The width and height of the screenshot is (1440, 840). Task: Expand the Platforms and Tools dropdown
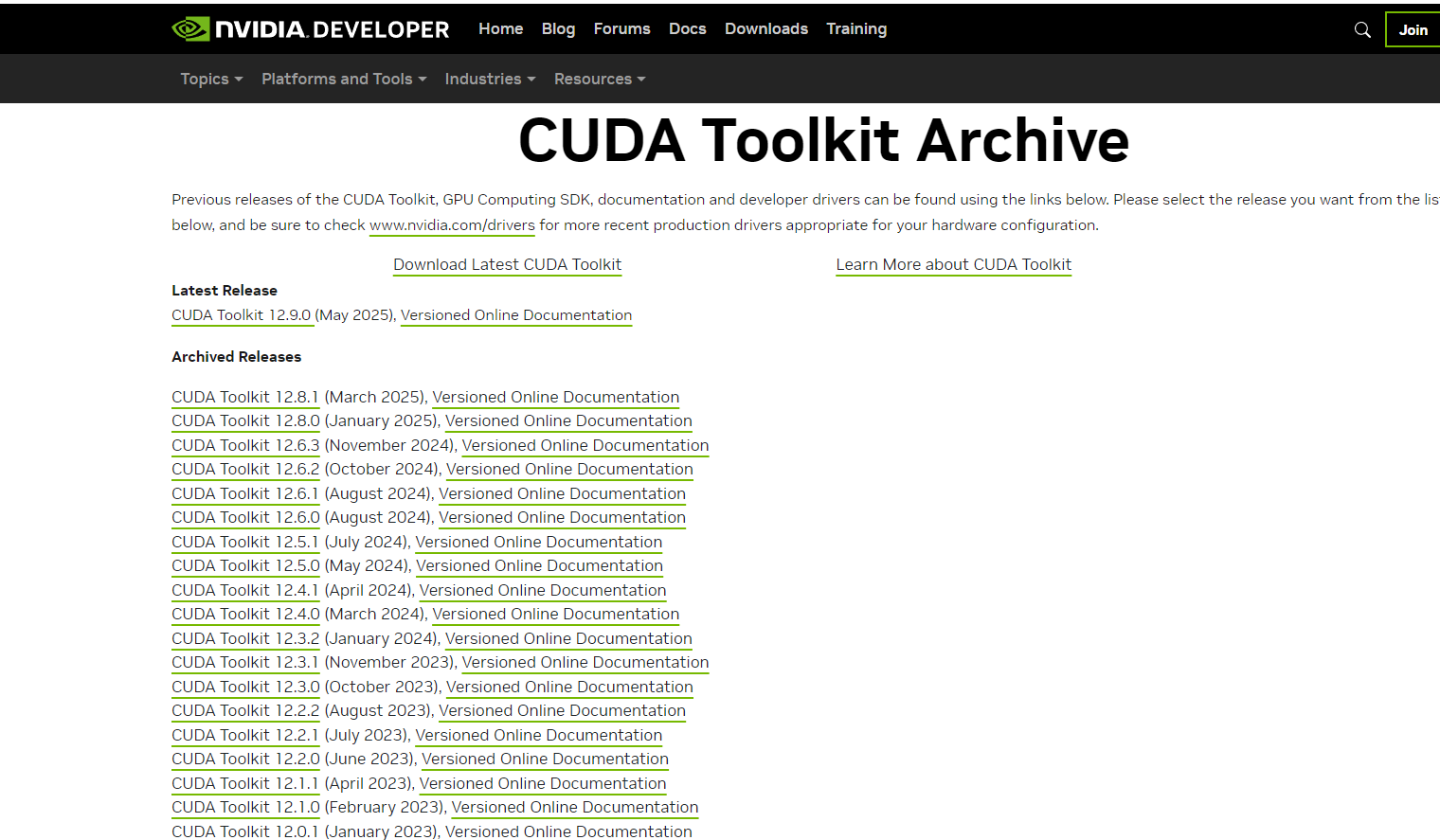point(344,79)
